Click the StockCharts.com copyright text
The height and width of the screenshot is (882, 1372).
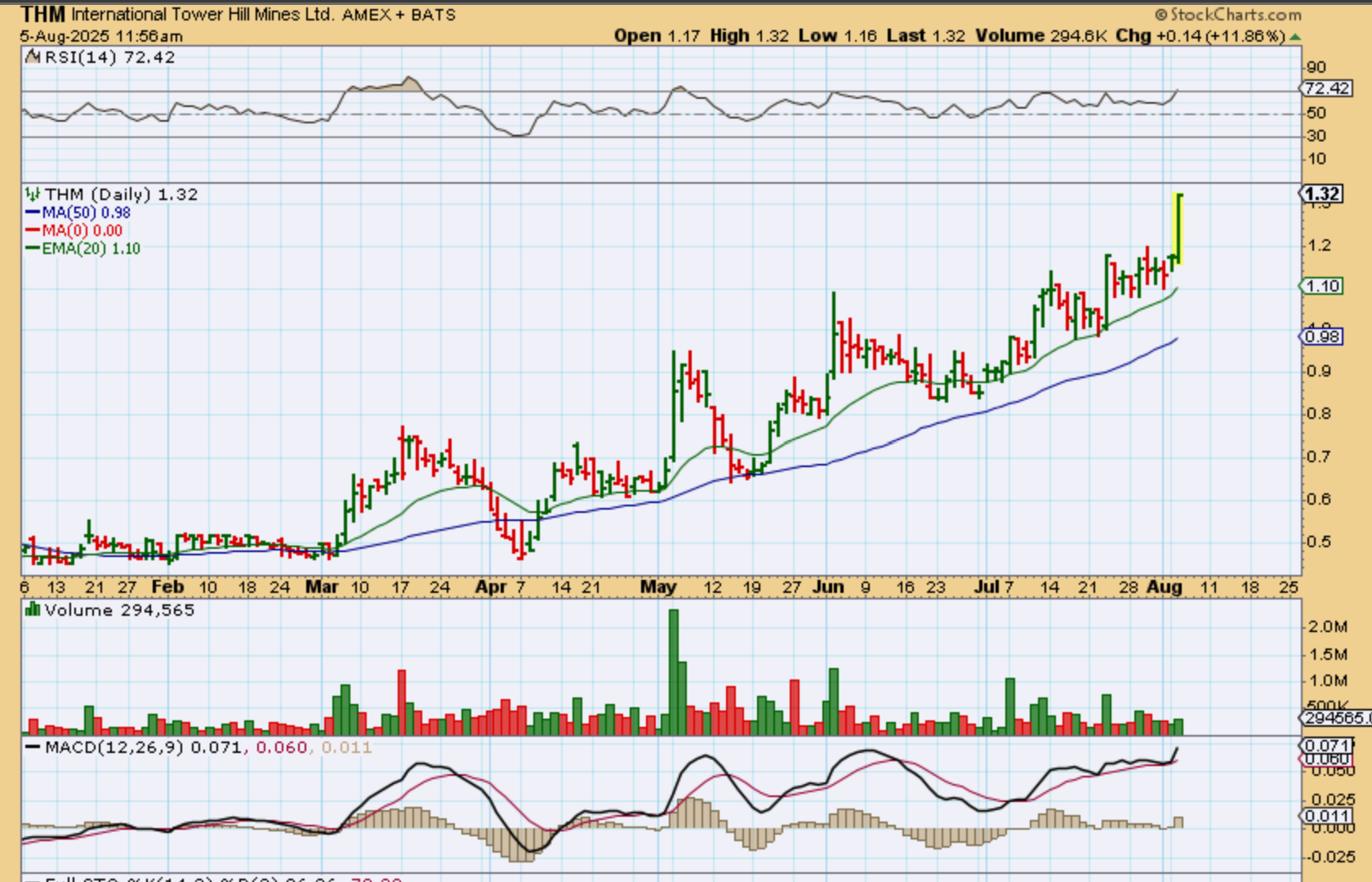1227,14
